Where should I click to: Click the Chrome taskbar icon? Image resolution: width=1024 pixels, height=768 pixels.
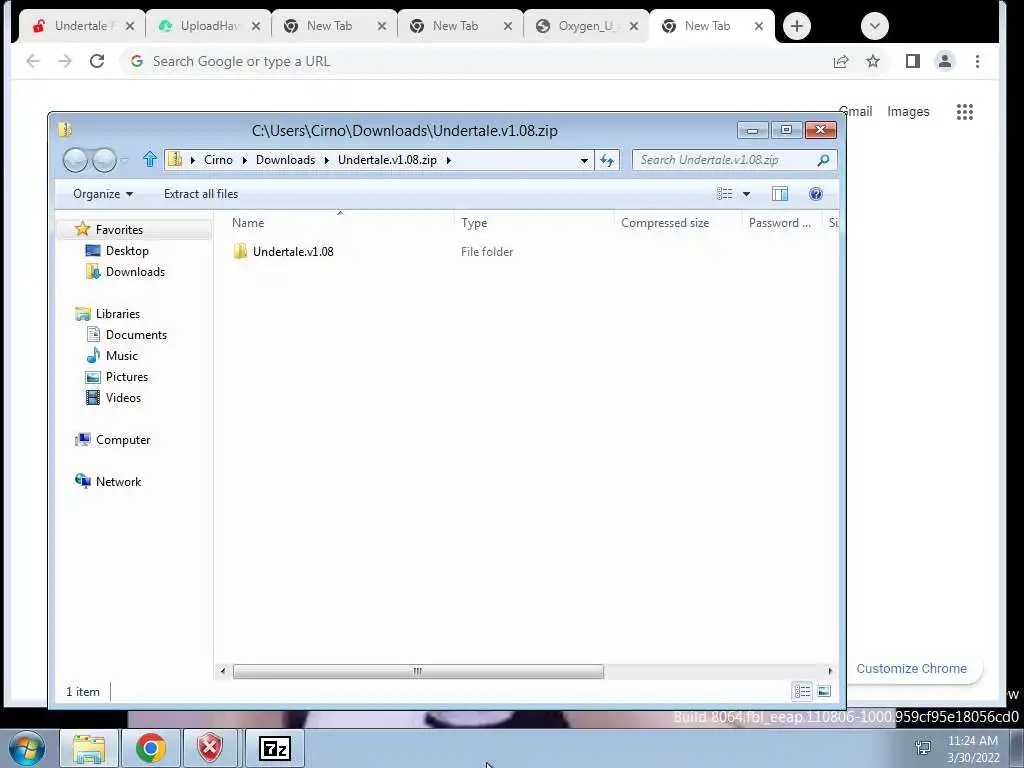(x=150, y=748)
